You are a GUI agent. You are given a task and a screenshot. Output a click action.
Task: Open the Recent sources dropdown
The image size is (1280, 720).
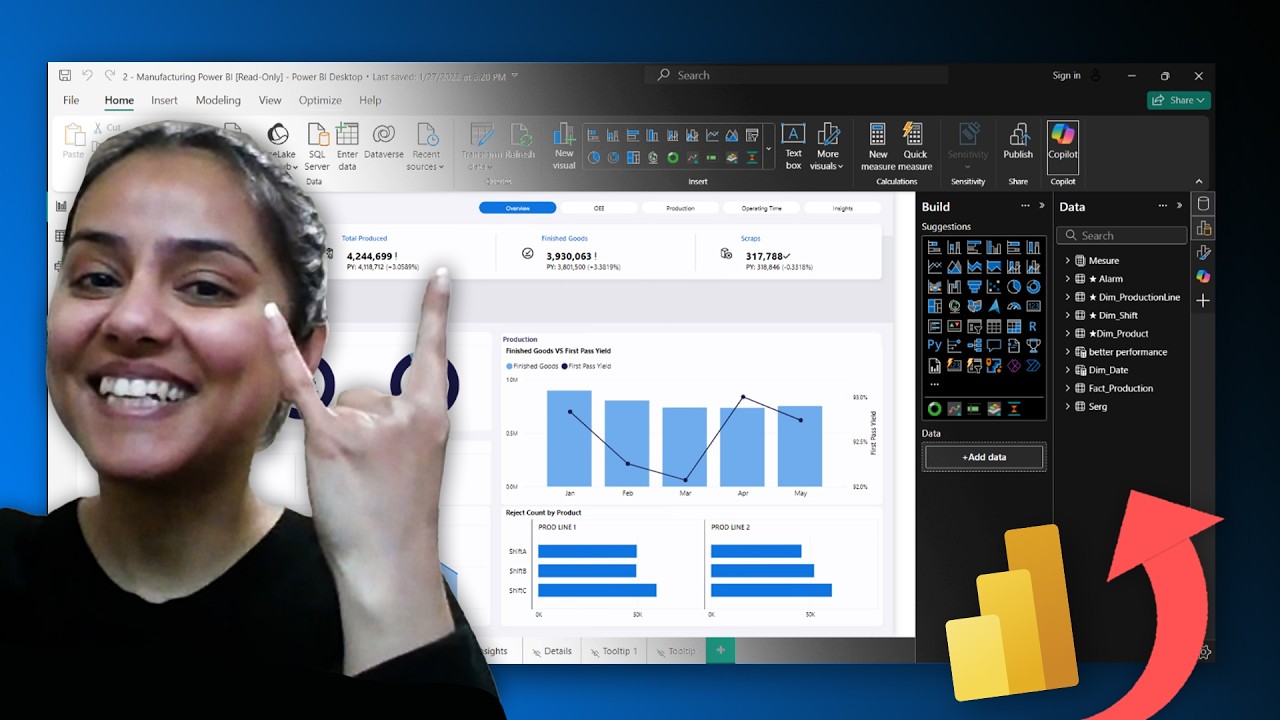pyautogui.click(x=426, y=146)
